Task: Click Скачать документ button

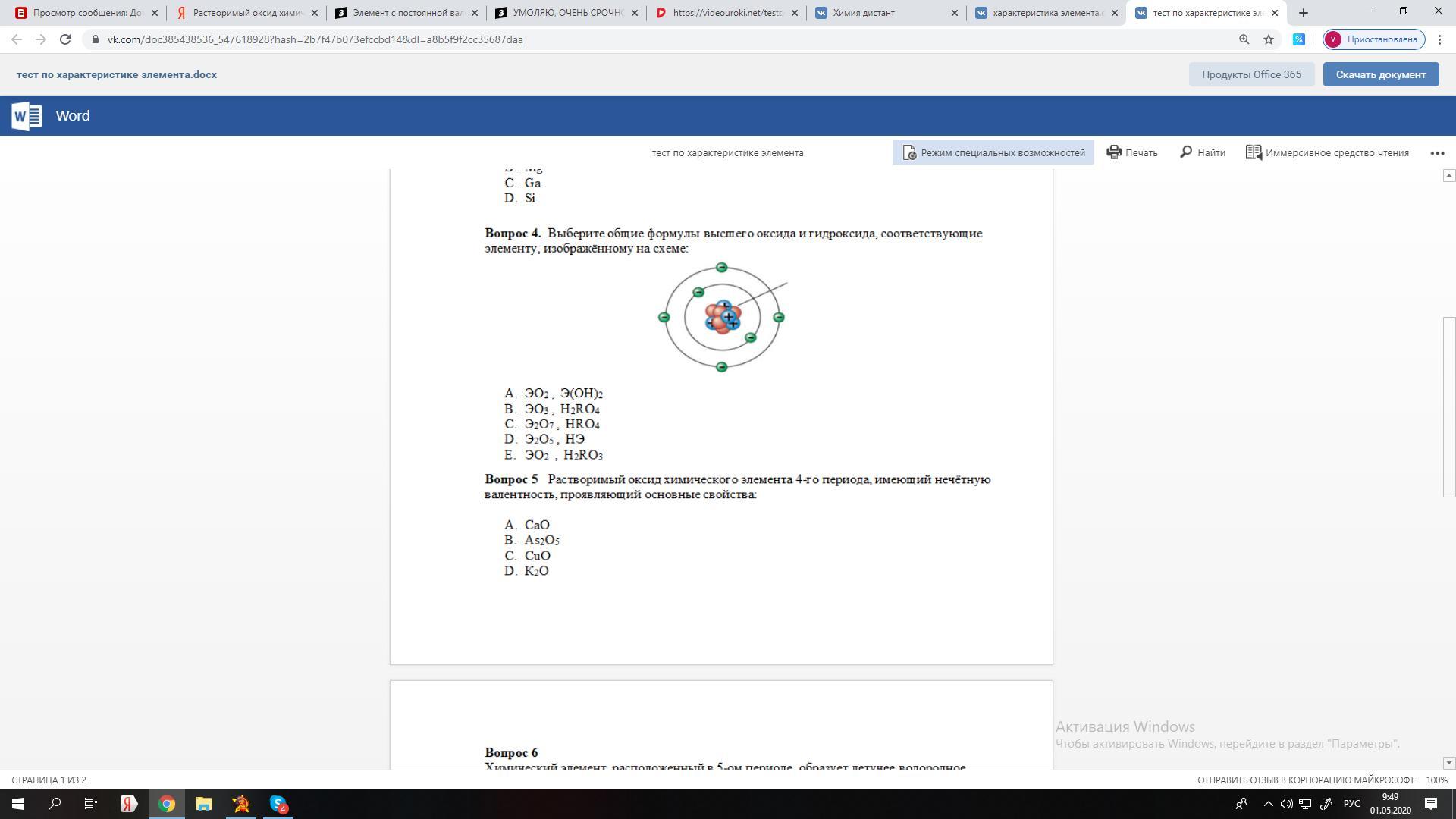Action: point(1380,74)
